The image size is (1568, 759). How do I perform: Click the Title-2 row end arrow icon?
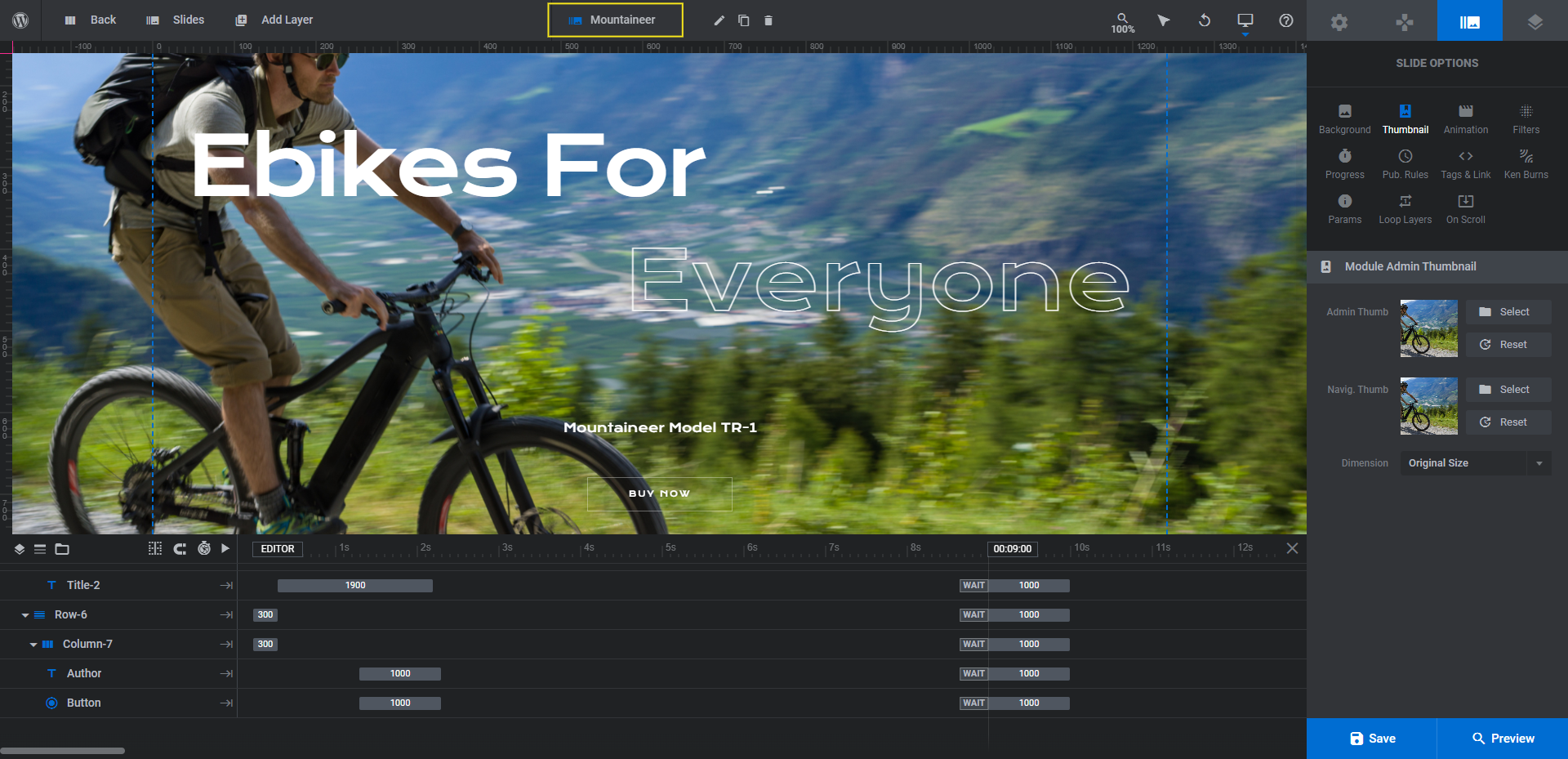tap(226, 585)
